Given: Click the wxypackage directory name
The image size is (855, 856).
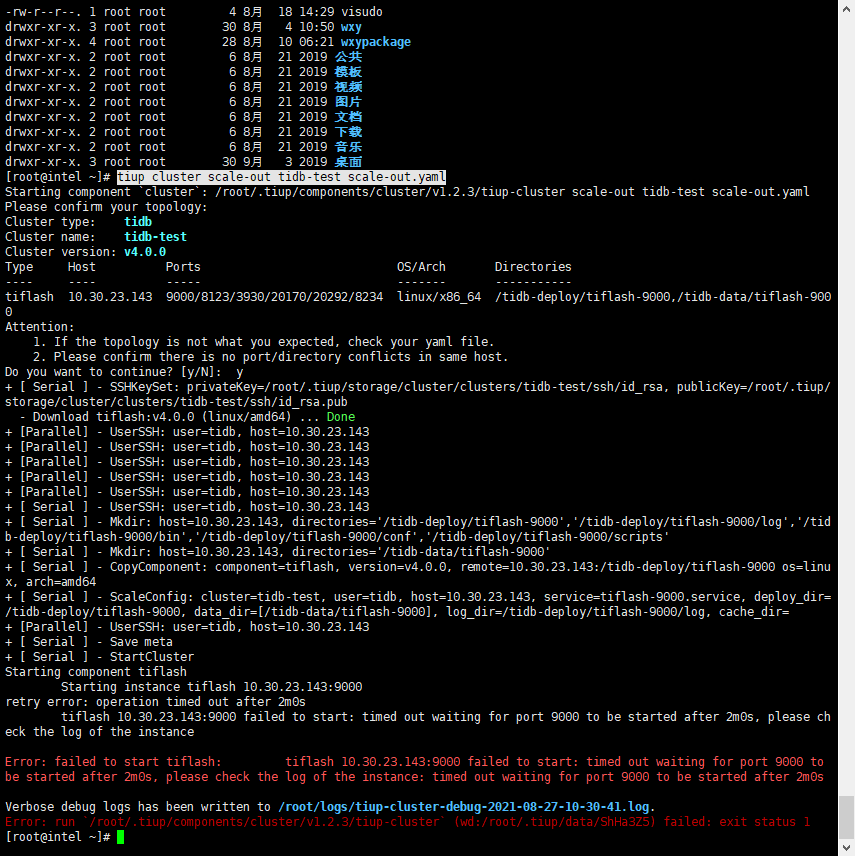Looking at the screenshot, I should point(376,42).
